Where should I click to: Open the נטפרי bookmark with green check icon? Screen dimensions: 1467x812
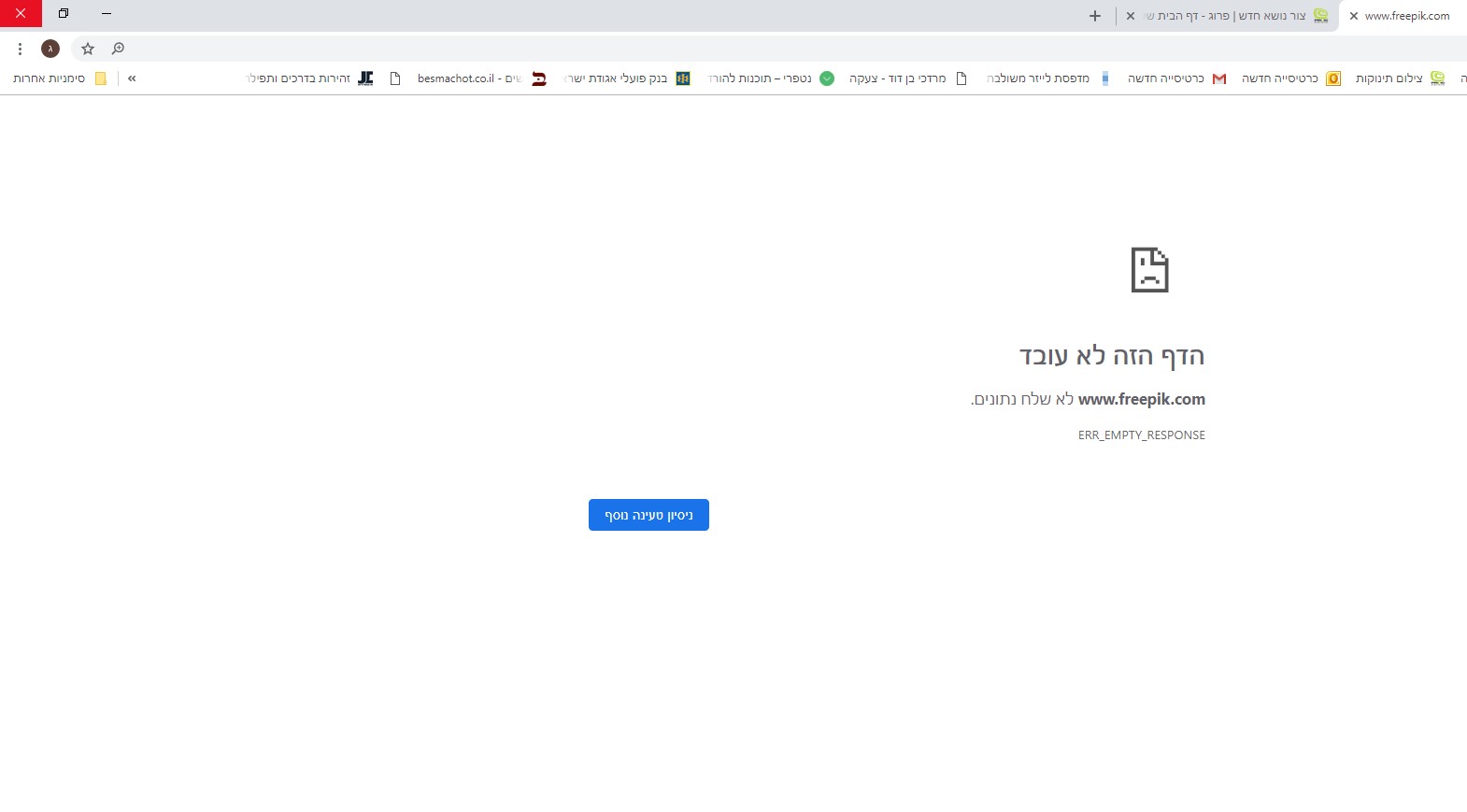[771, 78]
